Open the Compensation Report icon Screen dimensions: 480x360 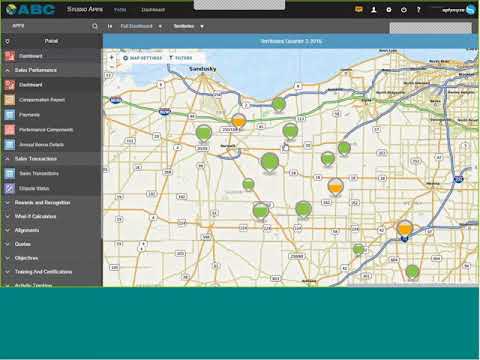[x=10, y=100]
